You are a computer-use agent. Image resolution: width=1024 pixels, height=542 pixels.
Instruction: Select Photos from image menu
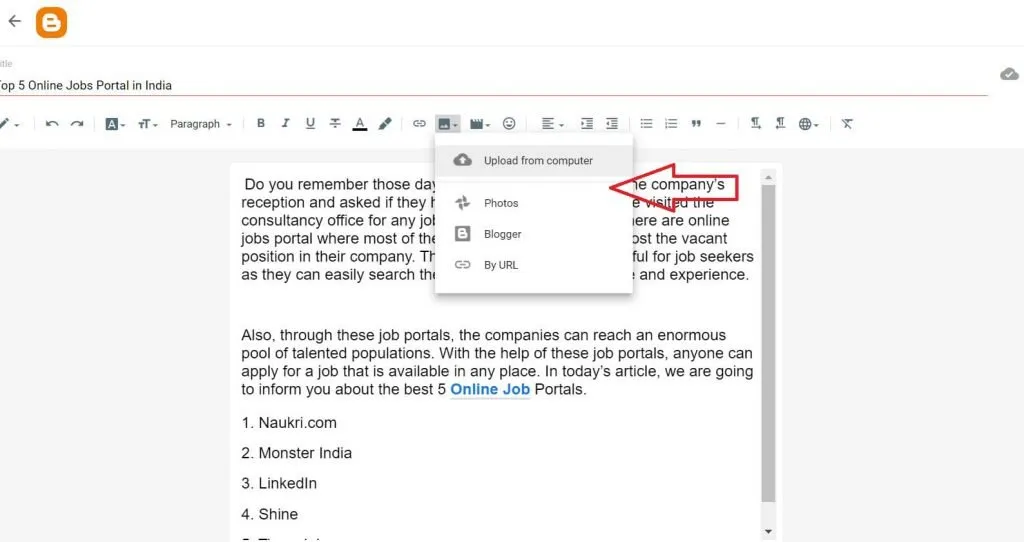tap(534, 203)
